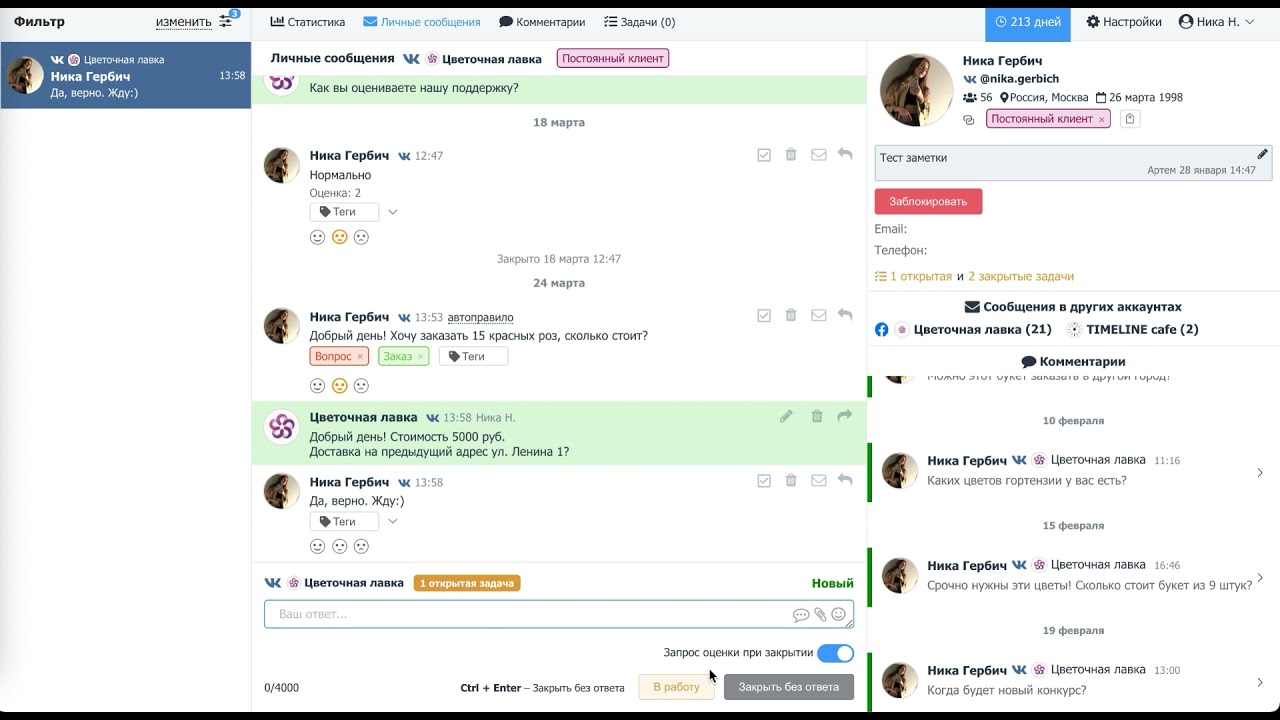Click 'Закрыть без ответа' button
Image resolution: width=1280 pixels, height=720 pixels.
pyautogui.click(x=789, y=687)
